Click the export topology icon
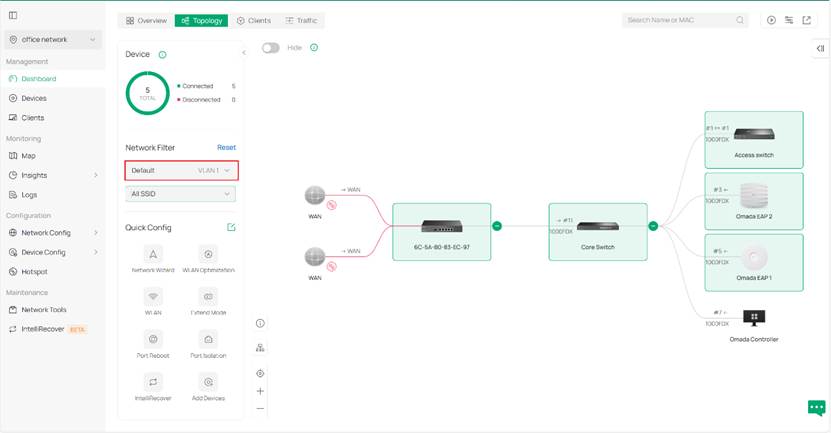831x433 pixels. [x=807, y=20]
